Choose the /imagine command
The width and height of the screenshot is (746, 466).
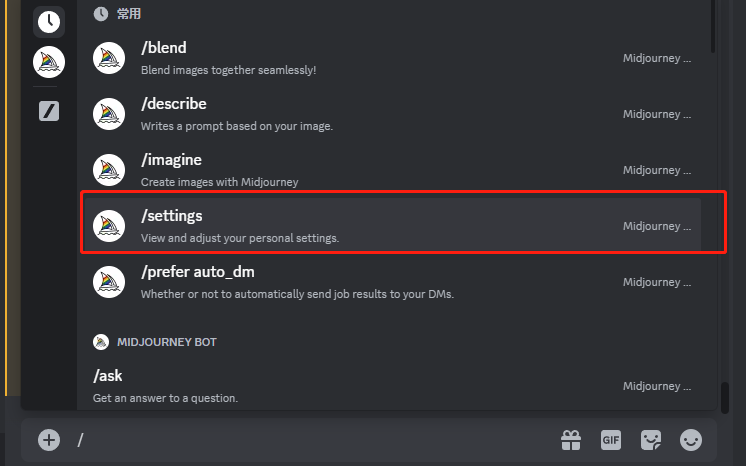[x=393, y=170]
